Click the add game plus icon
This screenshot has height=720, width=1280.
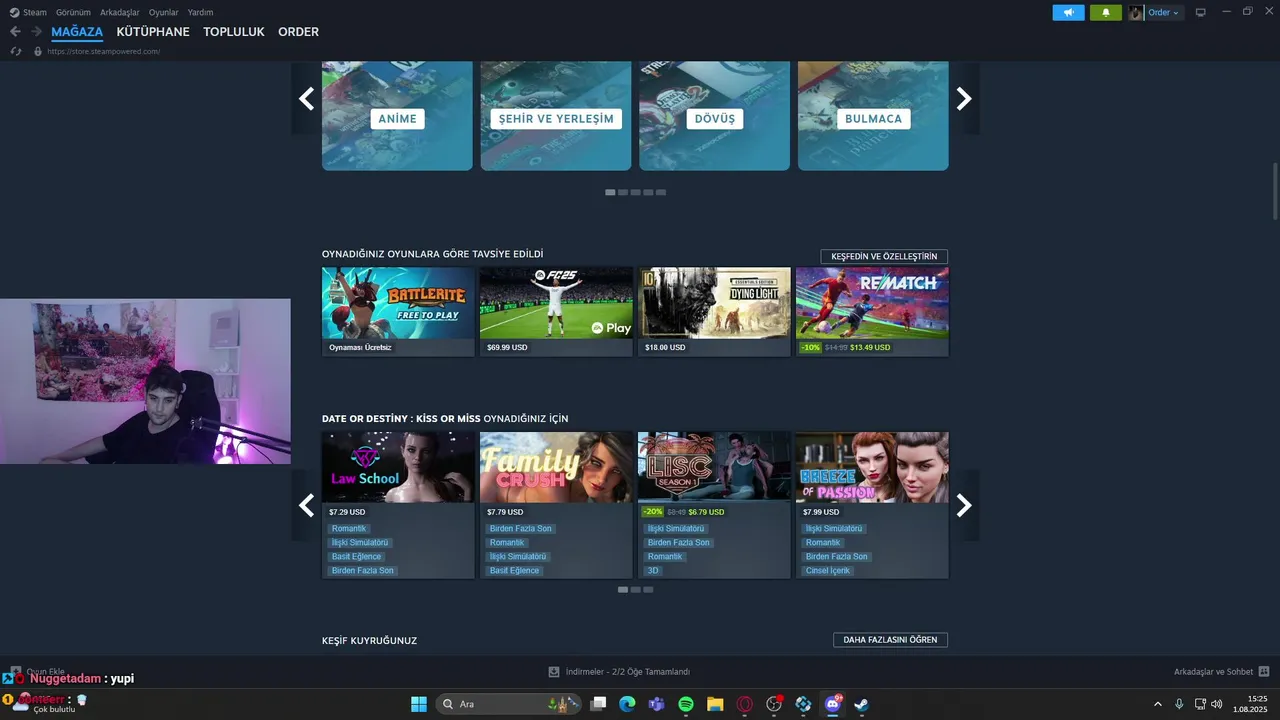15,672
